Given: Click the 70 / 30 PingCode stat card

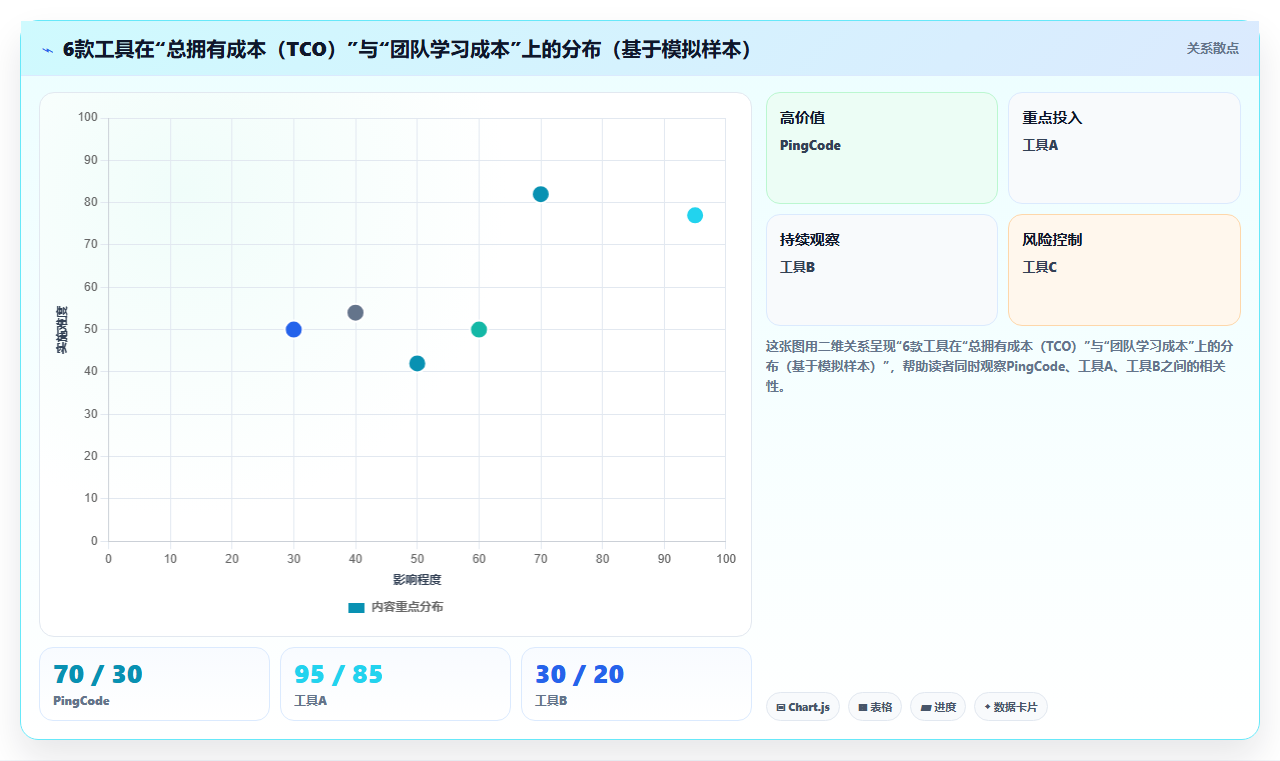Looking at the screenshot, I should [x=154, y=684].
